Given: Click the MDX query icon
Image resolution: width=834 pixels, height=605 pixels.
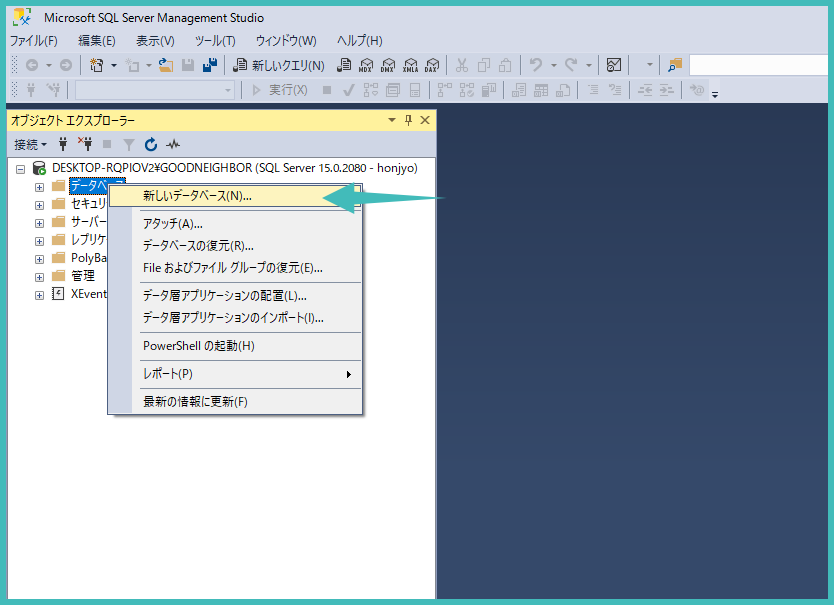Looking at the screenshot, I should pyautogui.click(x=366, y=65).
